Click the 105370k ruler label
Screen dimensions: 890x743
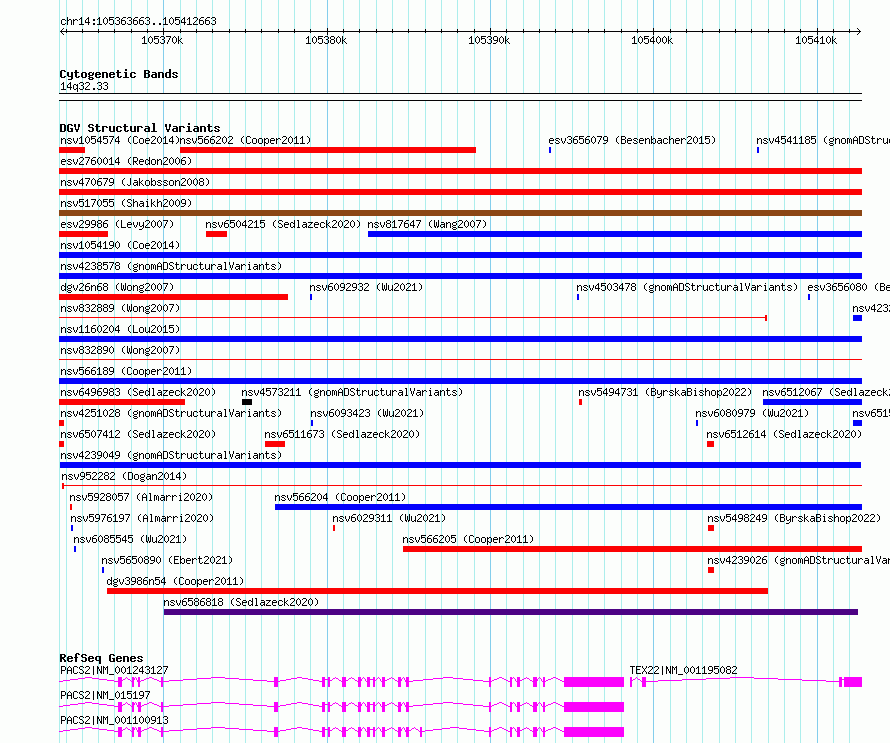(x=162, y=40)
